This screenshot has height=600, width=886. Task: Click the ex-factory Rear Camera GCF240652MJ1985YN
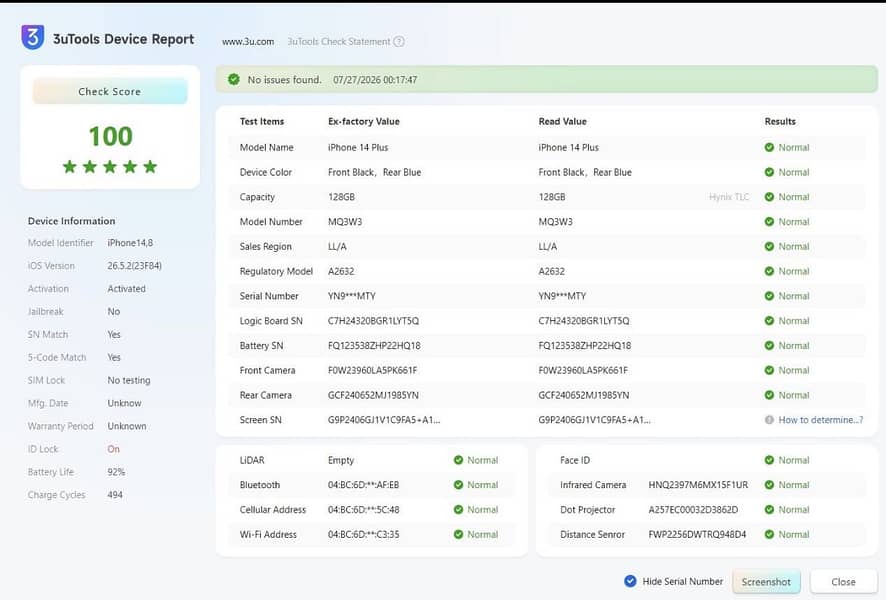(x=373, y=395)
